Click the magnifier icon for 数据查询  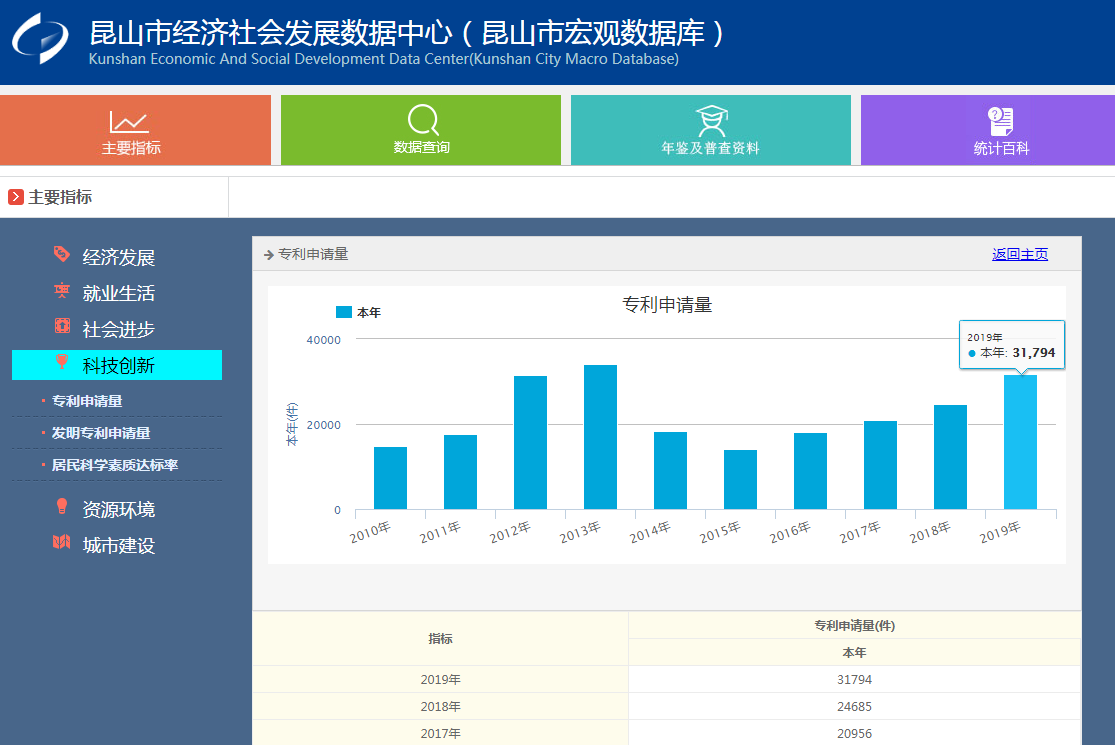click(x=423, y=119)
